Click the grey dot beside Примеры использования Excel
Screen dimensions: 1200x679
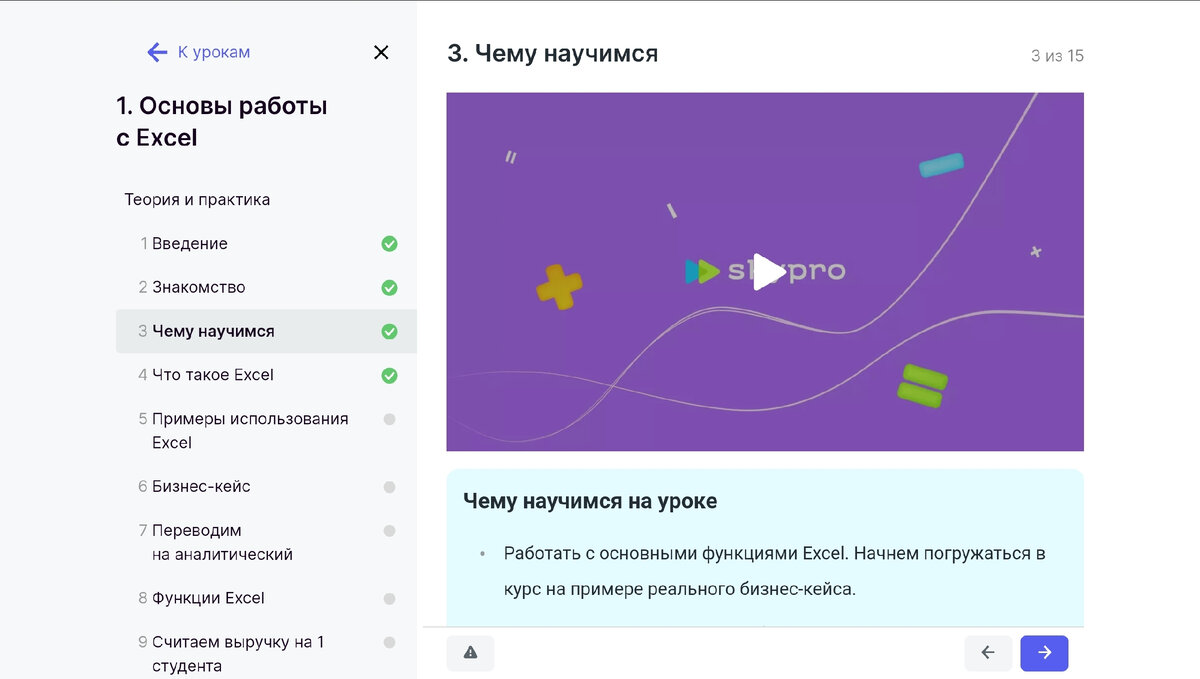tap(389, 419)
